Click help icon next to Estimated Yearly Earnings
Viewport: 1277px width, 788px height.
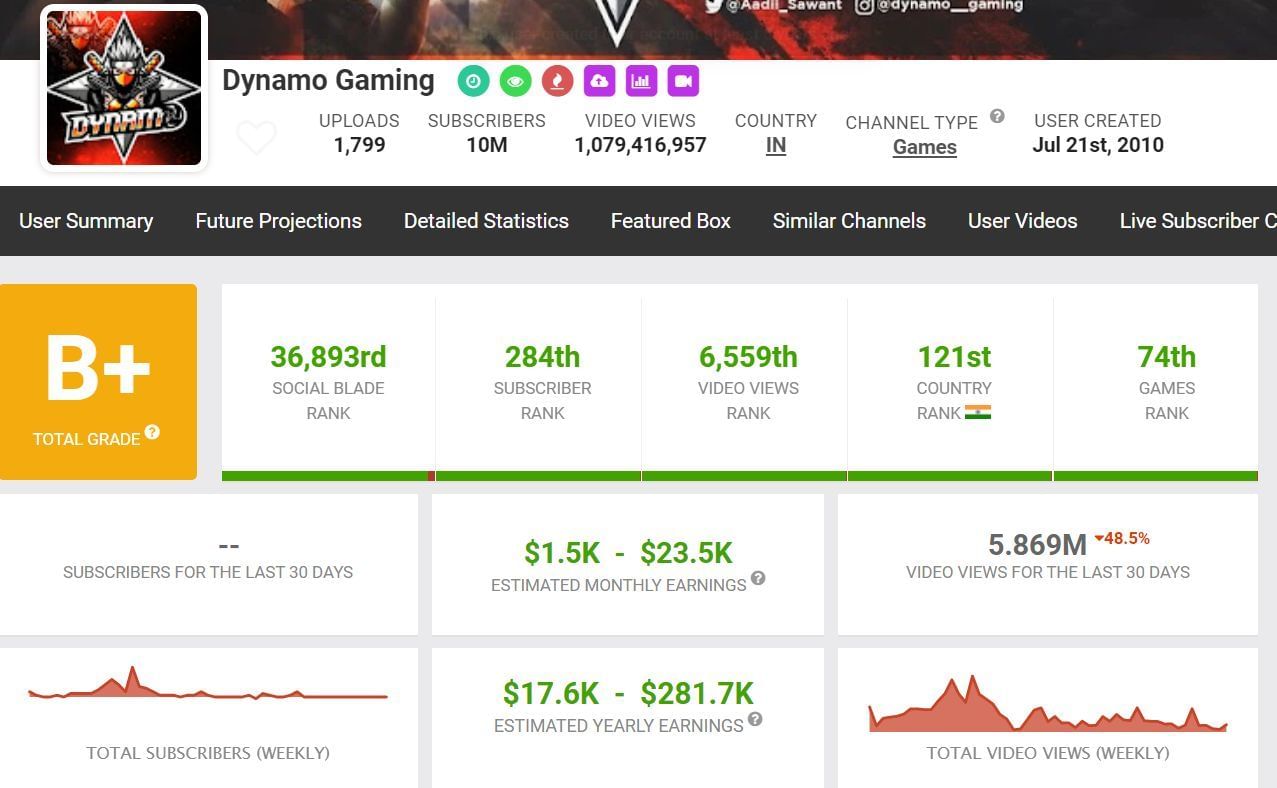[x=755, y=719]
